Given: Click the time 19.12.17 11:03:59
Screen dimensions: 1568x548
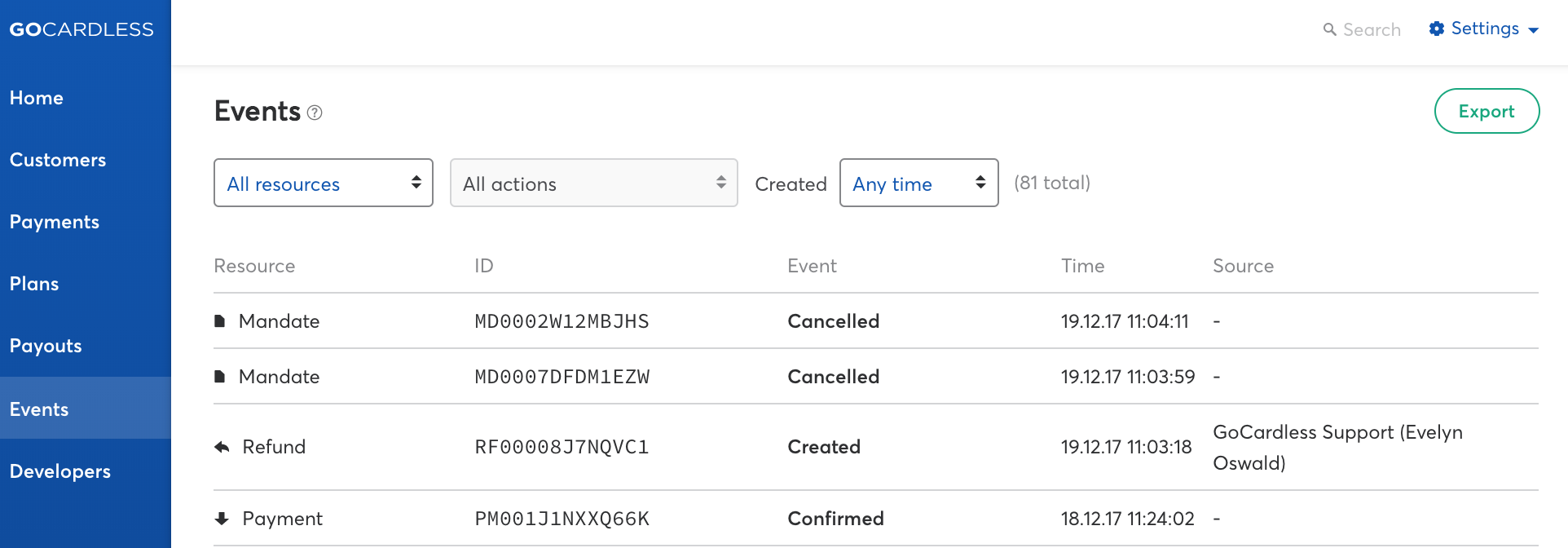Looking at the screenshot, I should point(1128,377).
